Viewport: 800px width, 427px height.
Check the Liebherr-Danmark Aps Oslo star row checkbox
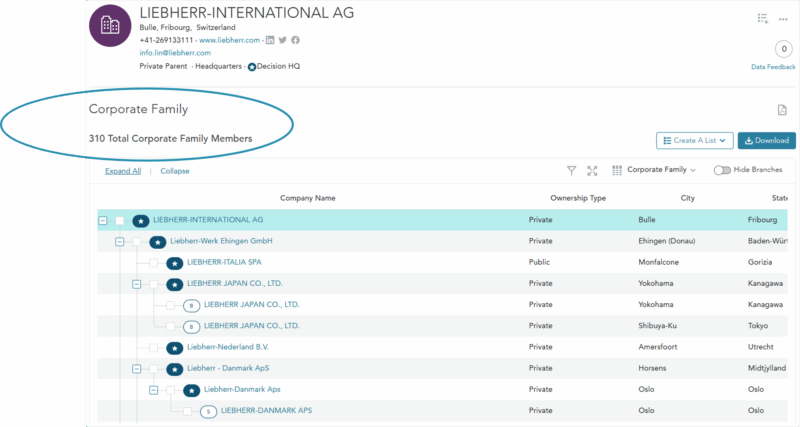click(170, 390)
